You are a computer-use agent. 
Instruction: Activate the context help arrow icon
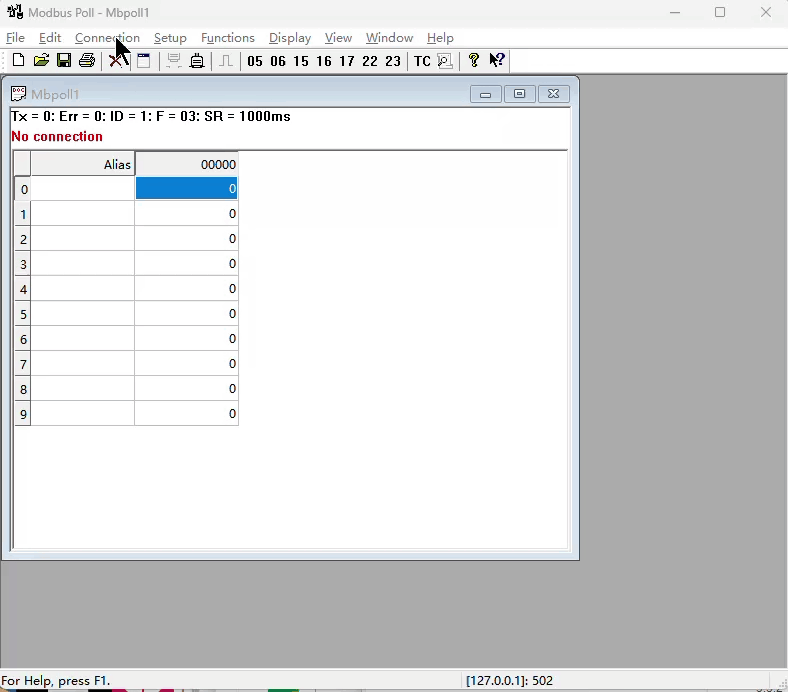pos(497,61)
